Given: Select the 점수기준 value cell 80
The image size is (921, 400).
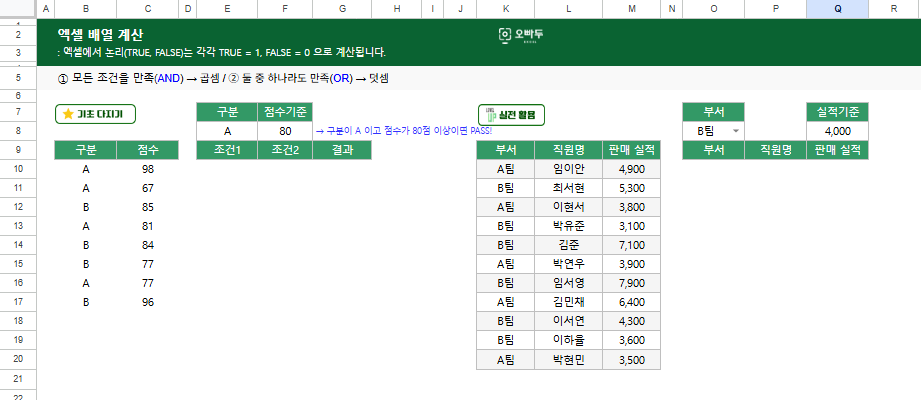Looking at the screenshot, I should tap(285, 132).
